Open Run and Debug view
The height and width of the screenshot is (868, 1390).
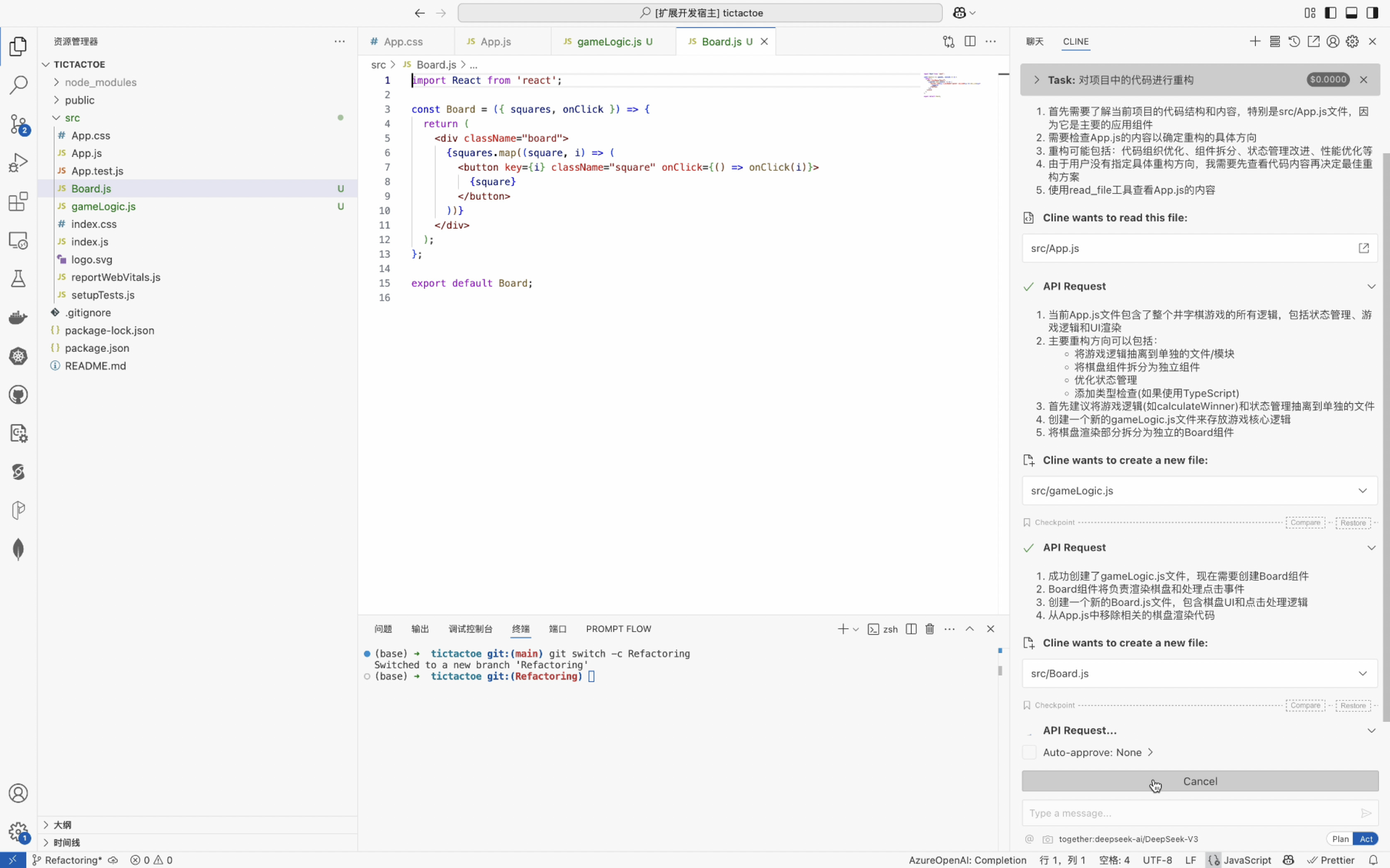18,162
